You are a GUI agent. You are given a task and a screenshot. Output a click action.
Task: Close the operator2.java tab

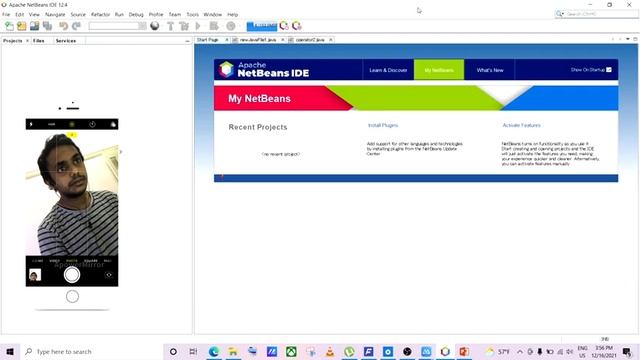[x=331, y=40]
